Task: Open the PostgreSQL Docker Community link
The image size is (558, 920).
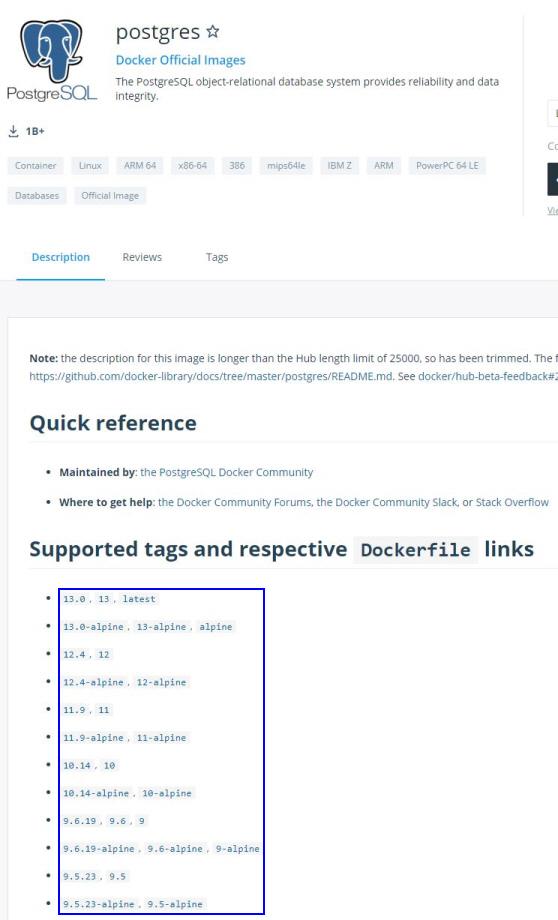Action: [x=226, y=472]
